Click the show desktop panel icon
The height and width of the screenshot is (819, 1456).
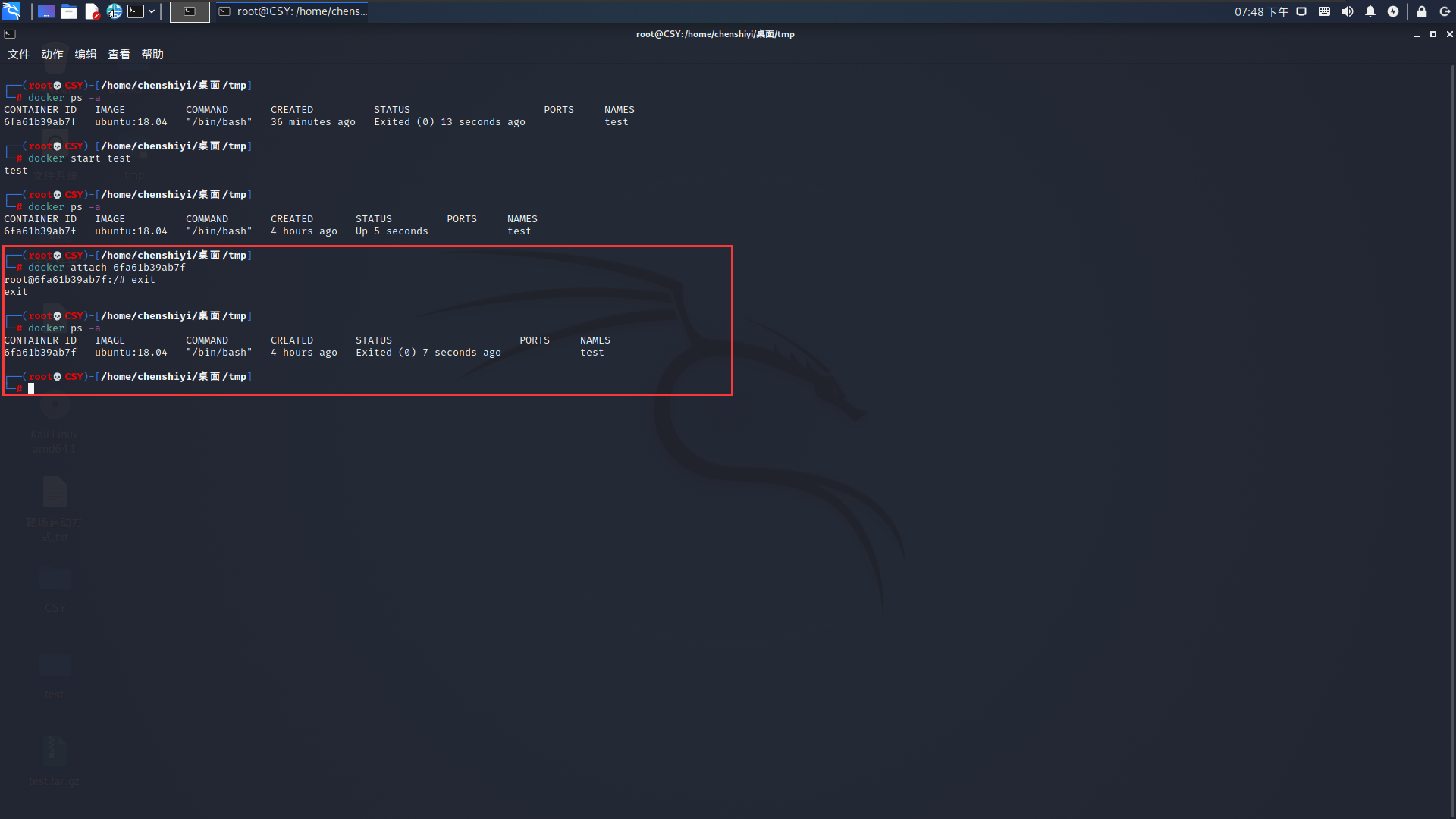[x=45, y=11]
